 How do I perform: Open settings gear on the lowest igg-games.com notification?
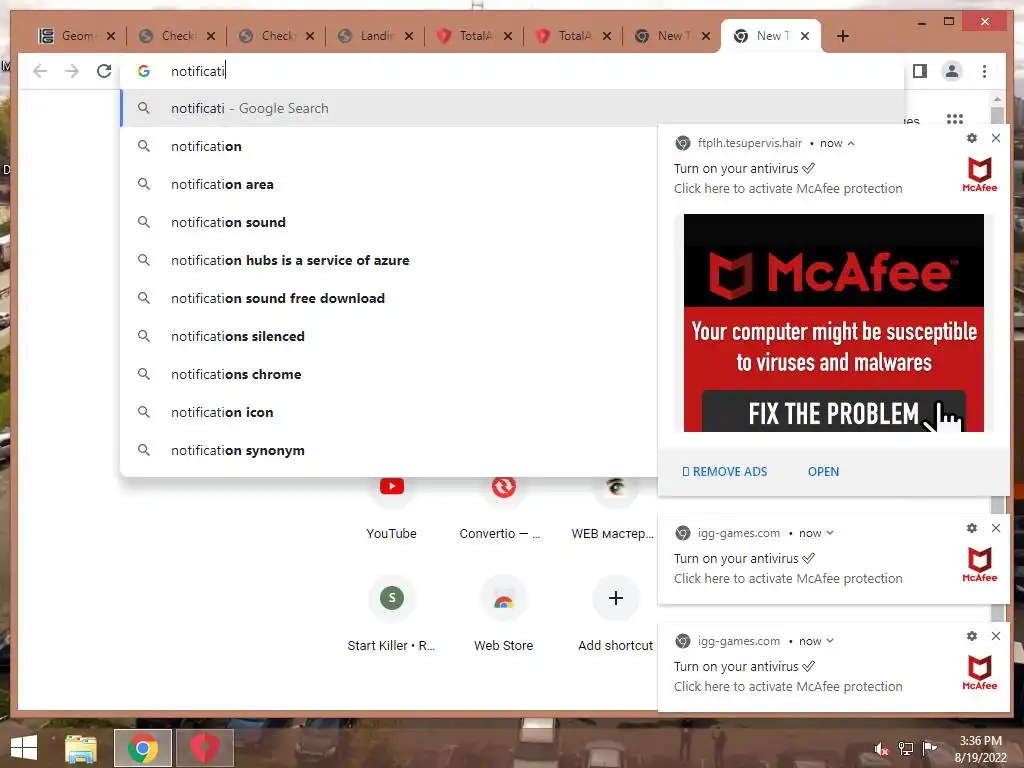click(x=972, y=636)
